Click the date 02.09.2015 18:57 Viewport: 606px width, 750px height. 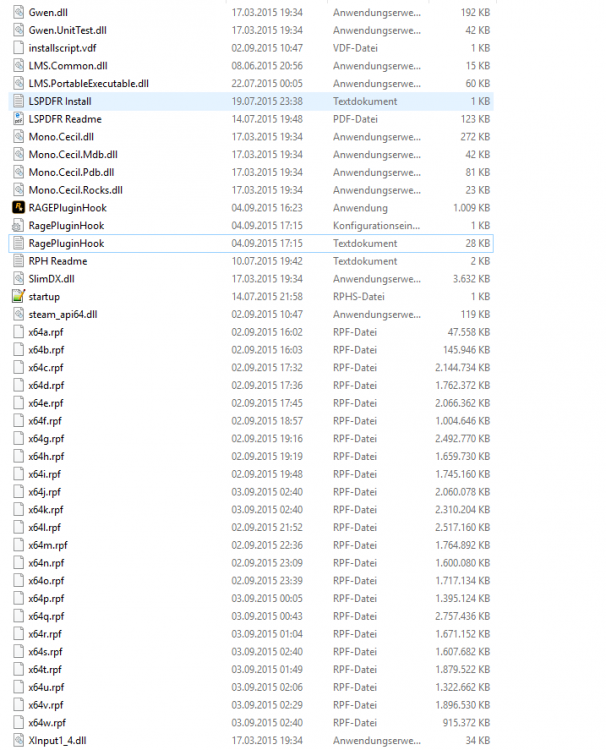(267, 421)
